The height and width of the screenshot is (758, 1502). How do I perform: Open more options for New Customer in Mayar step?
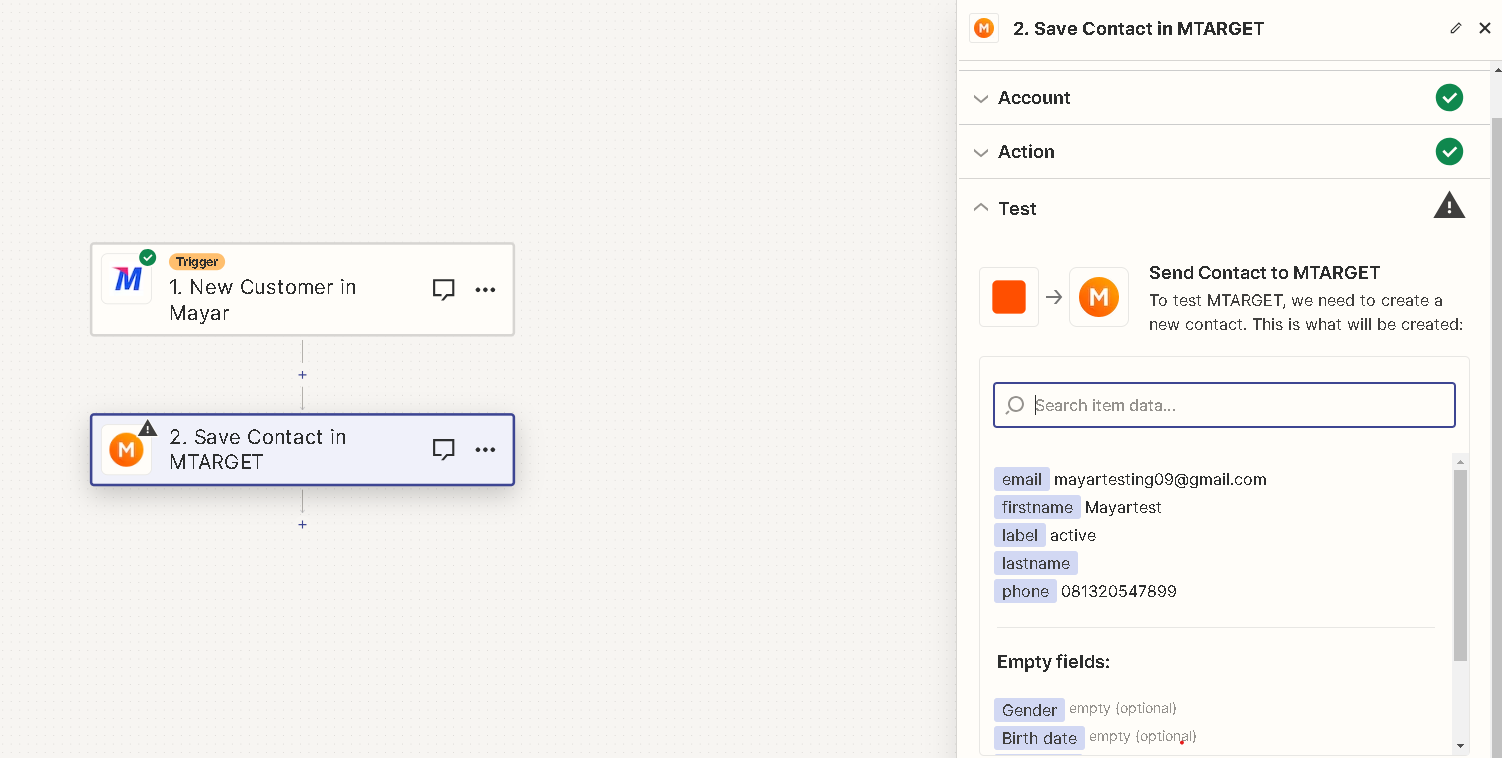point(485,289)
